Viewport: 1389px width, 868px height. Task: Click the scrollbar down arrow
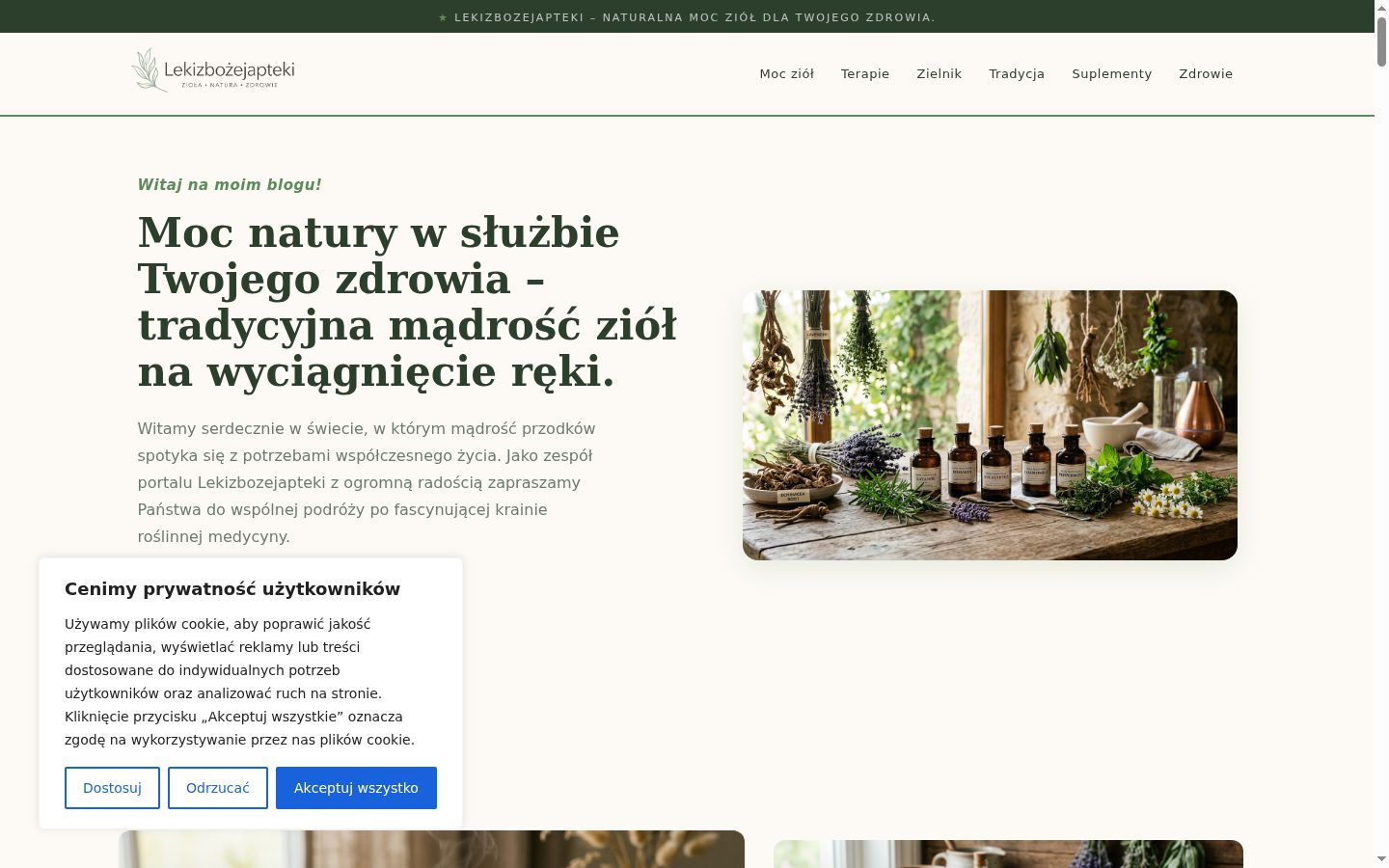pos(1381,858)
